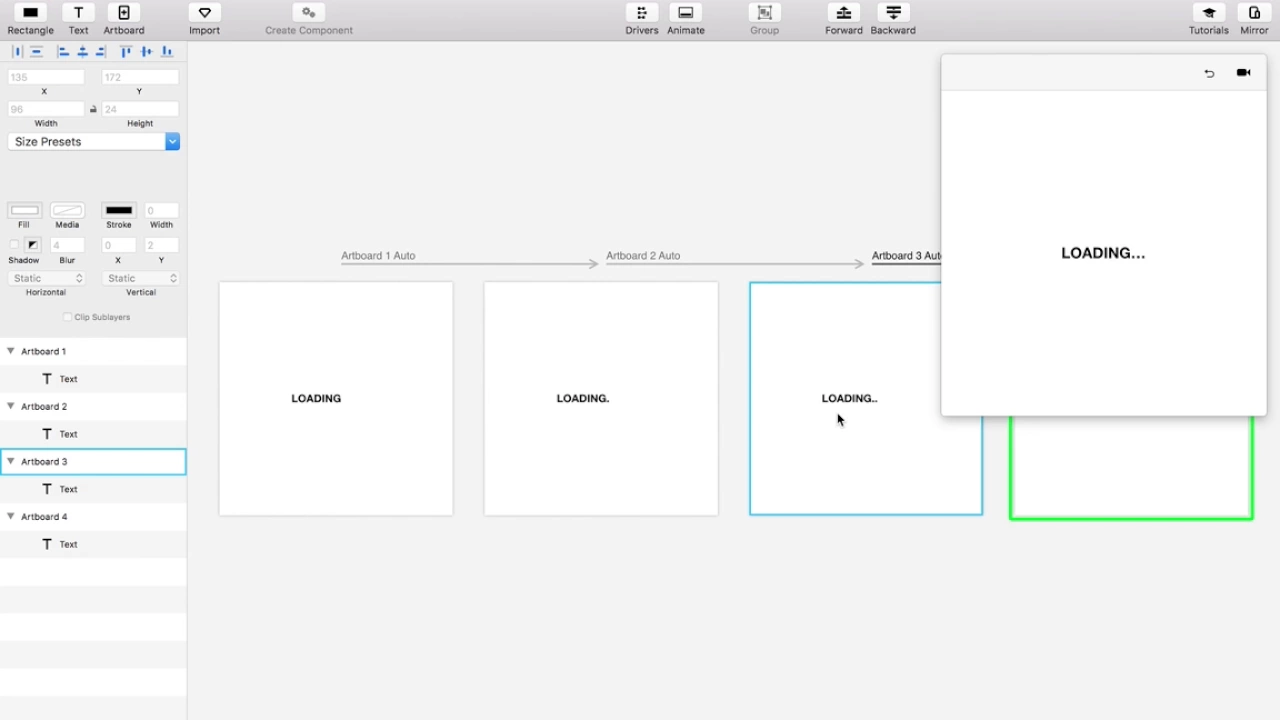Image resolution: width=1280 pixels, height=720 pixels.
Task: Send layer Backward
Action: (x=893, y=19)
